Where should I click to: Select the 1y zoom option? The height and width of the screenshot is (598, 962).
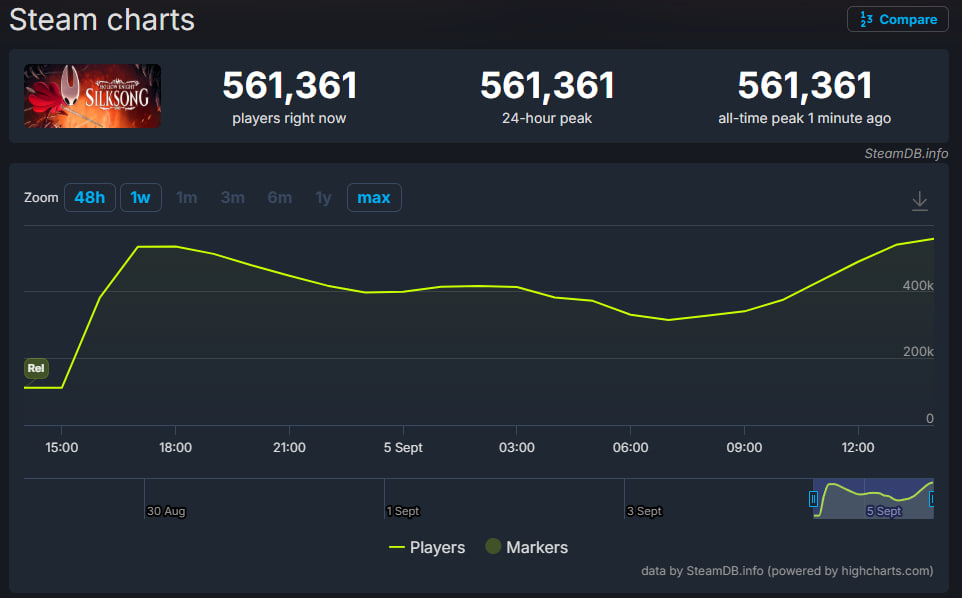[x=323, y=197]
